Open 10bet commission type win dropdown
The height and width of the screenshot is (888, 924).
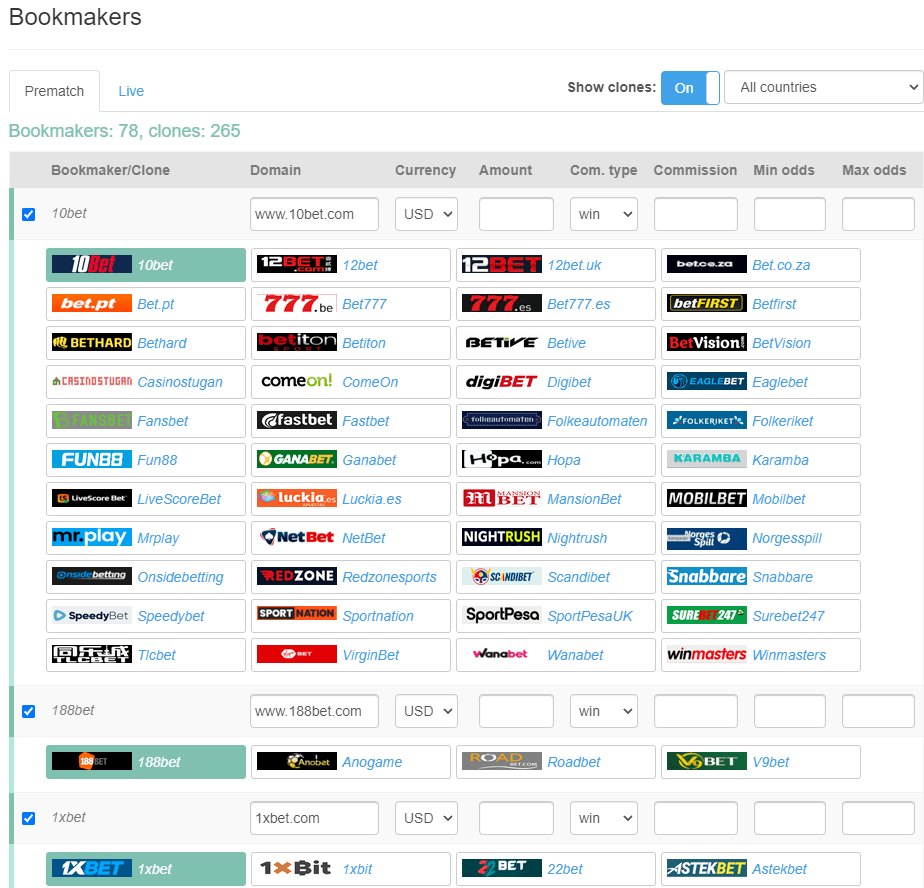603,214
